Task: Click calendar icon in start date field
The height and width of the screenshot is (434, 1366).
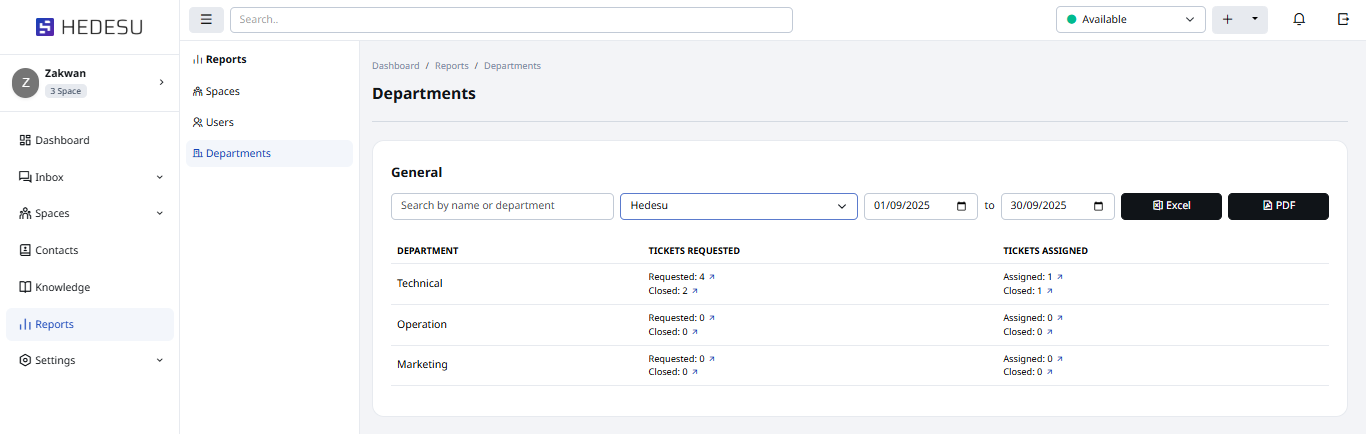Action: 961,206
